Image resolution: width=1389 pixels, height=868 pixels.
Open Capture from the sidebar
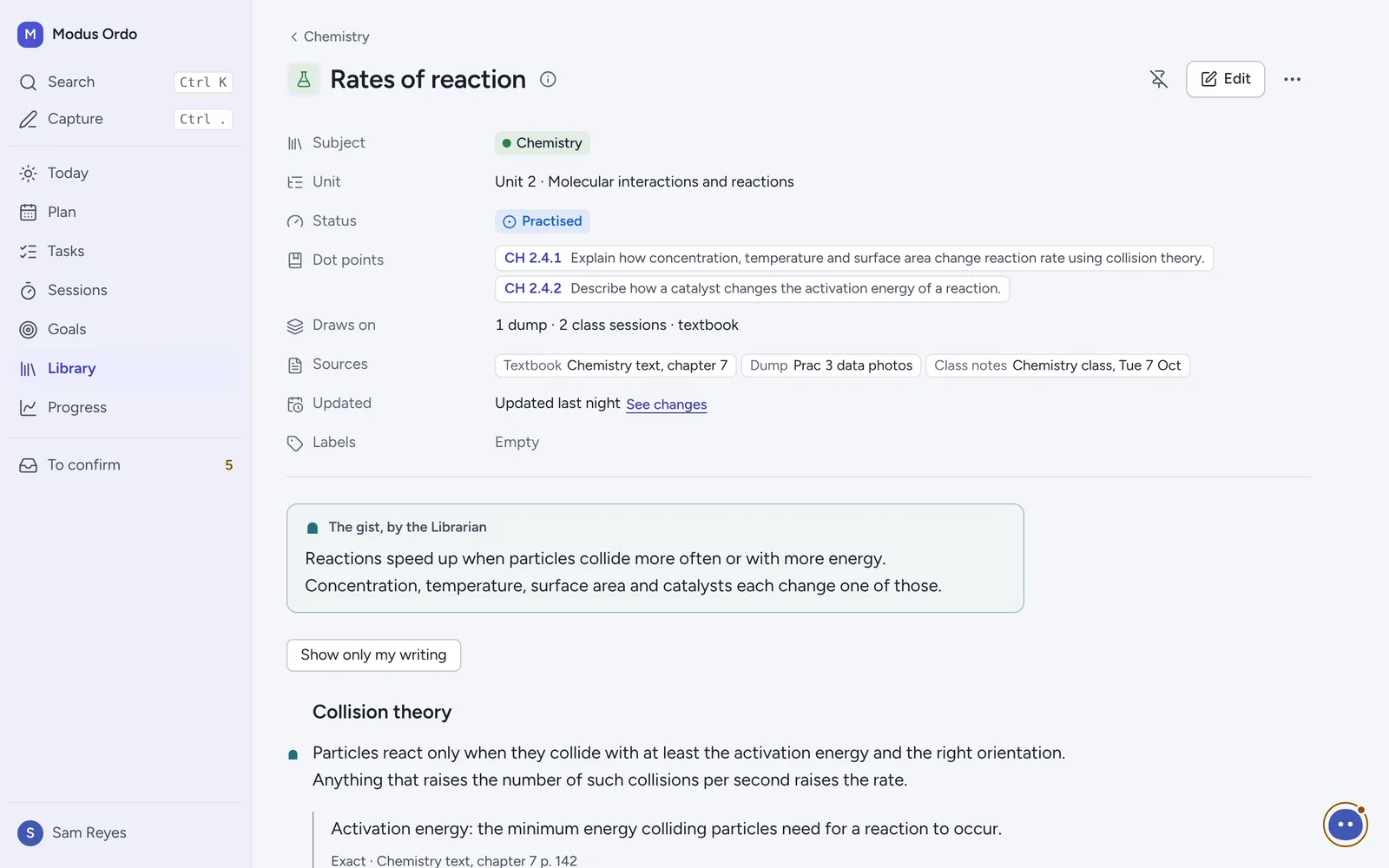point(126,119)
